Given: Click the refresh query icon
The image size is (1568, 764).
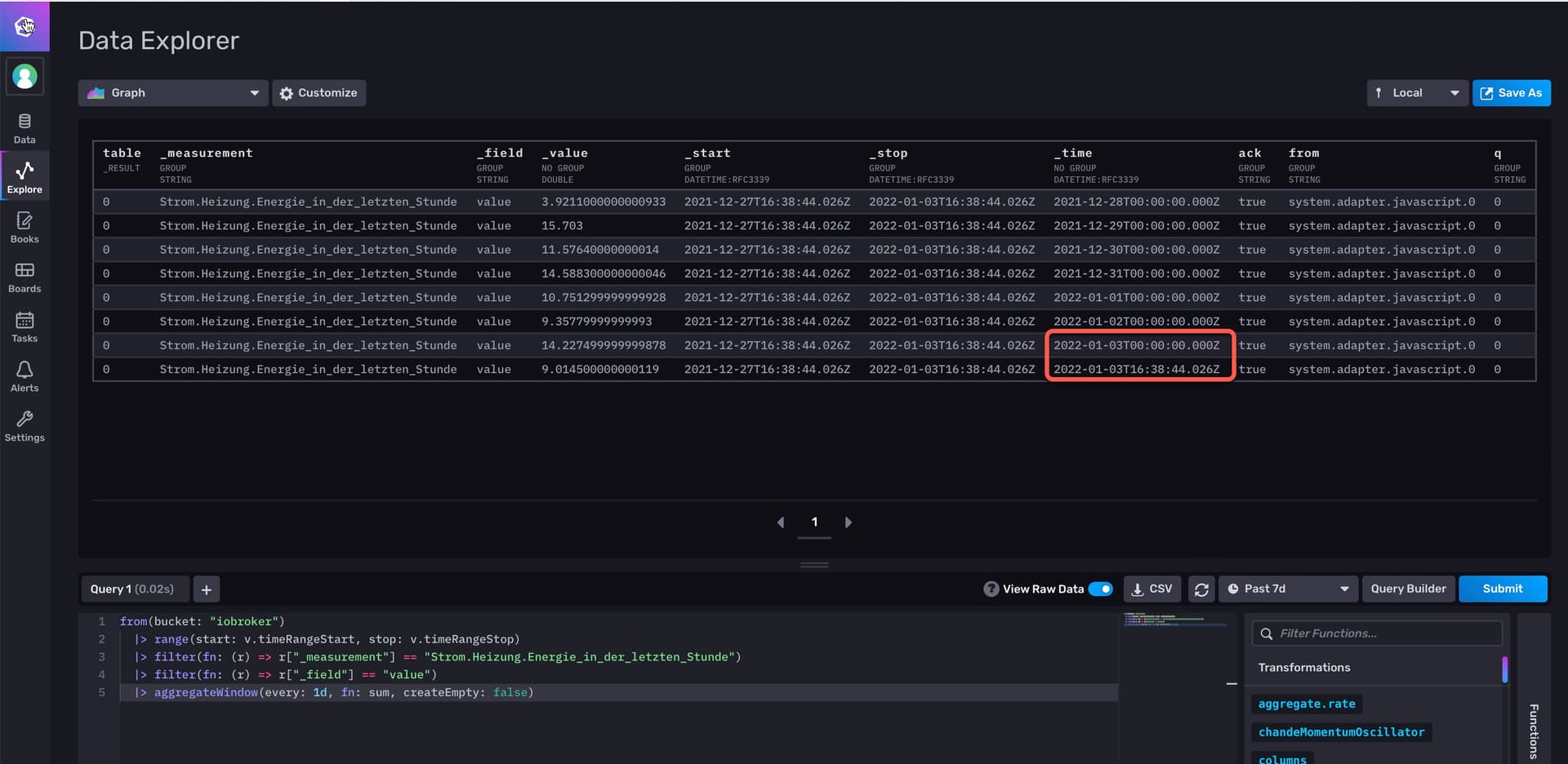Looking at the screenshot, I should coord(1200,589).
